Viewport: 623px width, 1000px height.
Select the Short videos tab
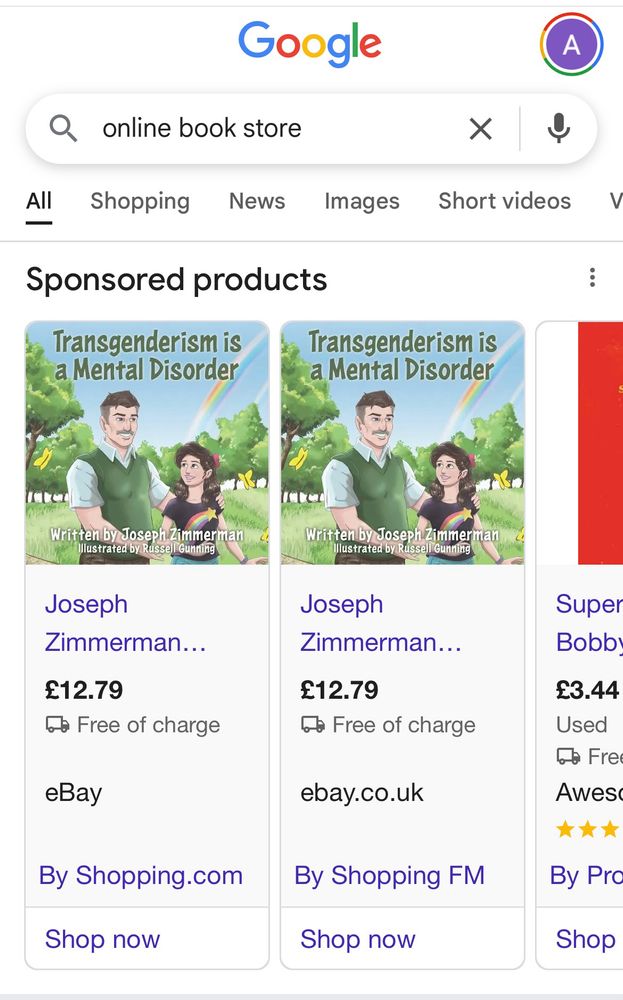point(504,201)
